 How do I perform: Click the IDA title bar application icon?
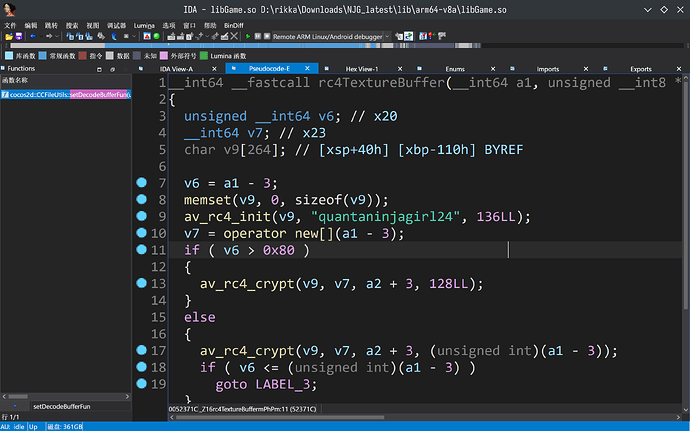click(x=9, y=9)
